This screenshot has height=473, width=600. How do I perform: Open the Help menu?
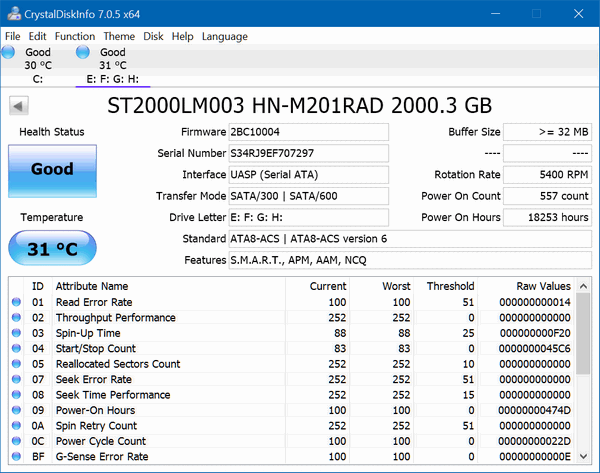coord(182,36)
